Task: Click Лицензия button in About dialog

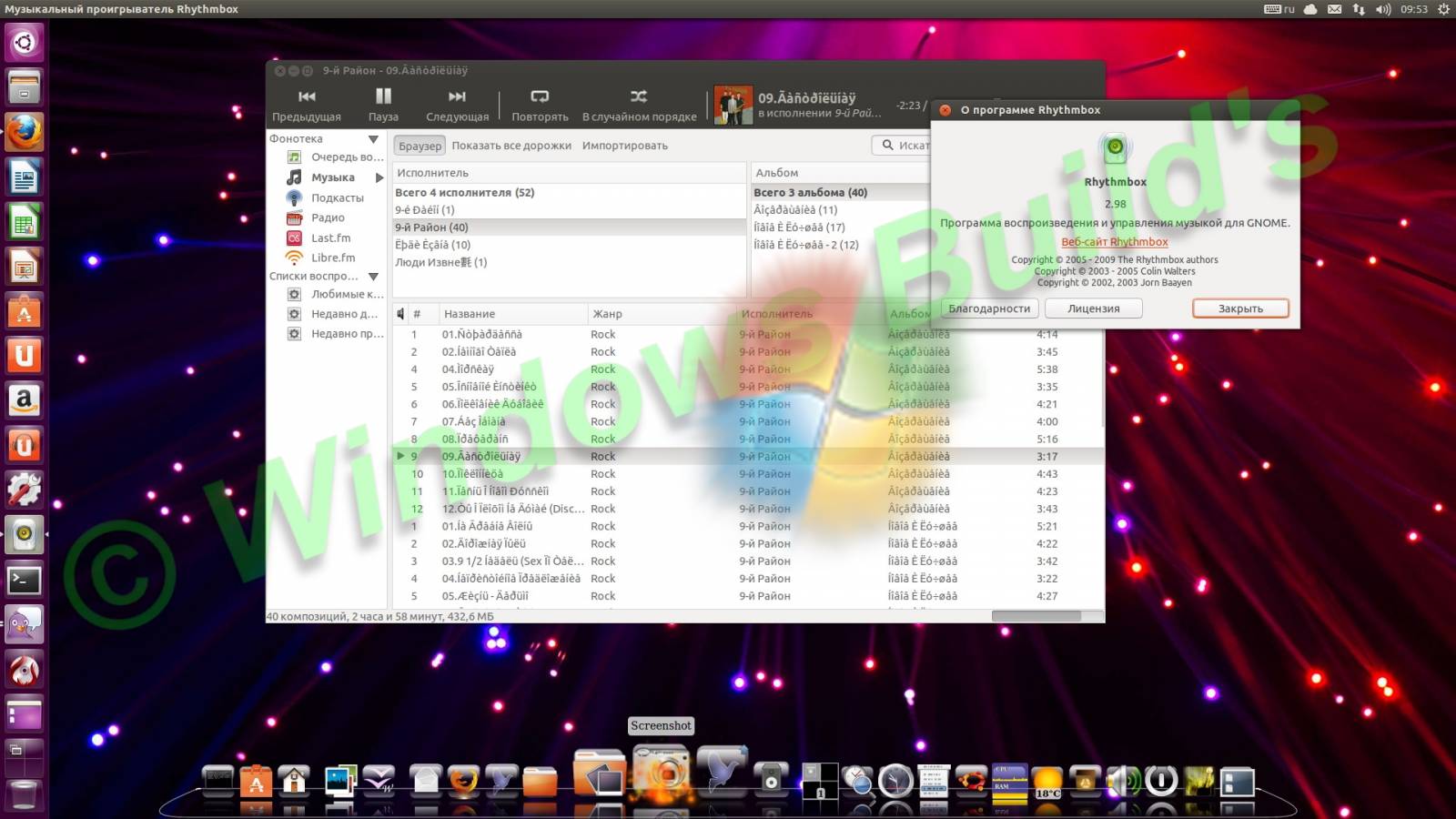Action: [x=1093, y=308]
